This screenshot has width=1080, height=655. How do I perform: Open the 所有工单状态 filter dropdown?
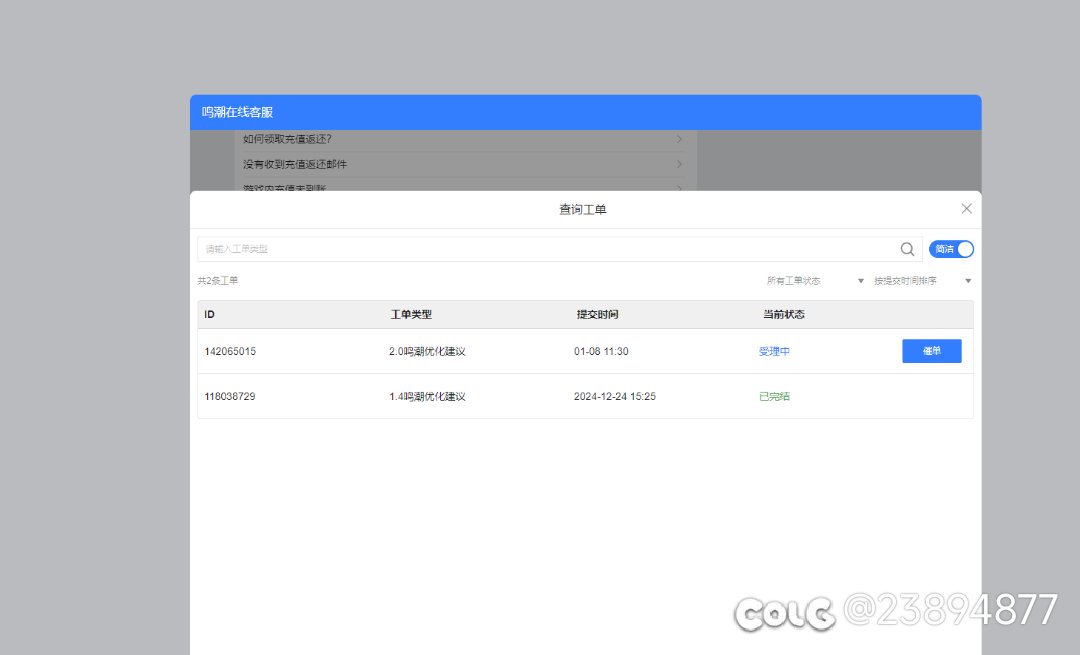(815, 281)
